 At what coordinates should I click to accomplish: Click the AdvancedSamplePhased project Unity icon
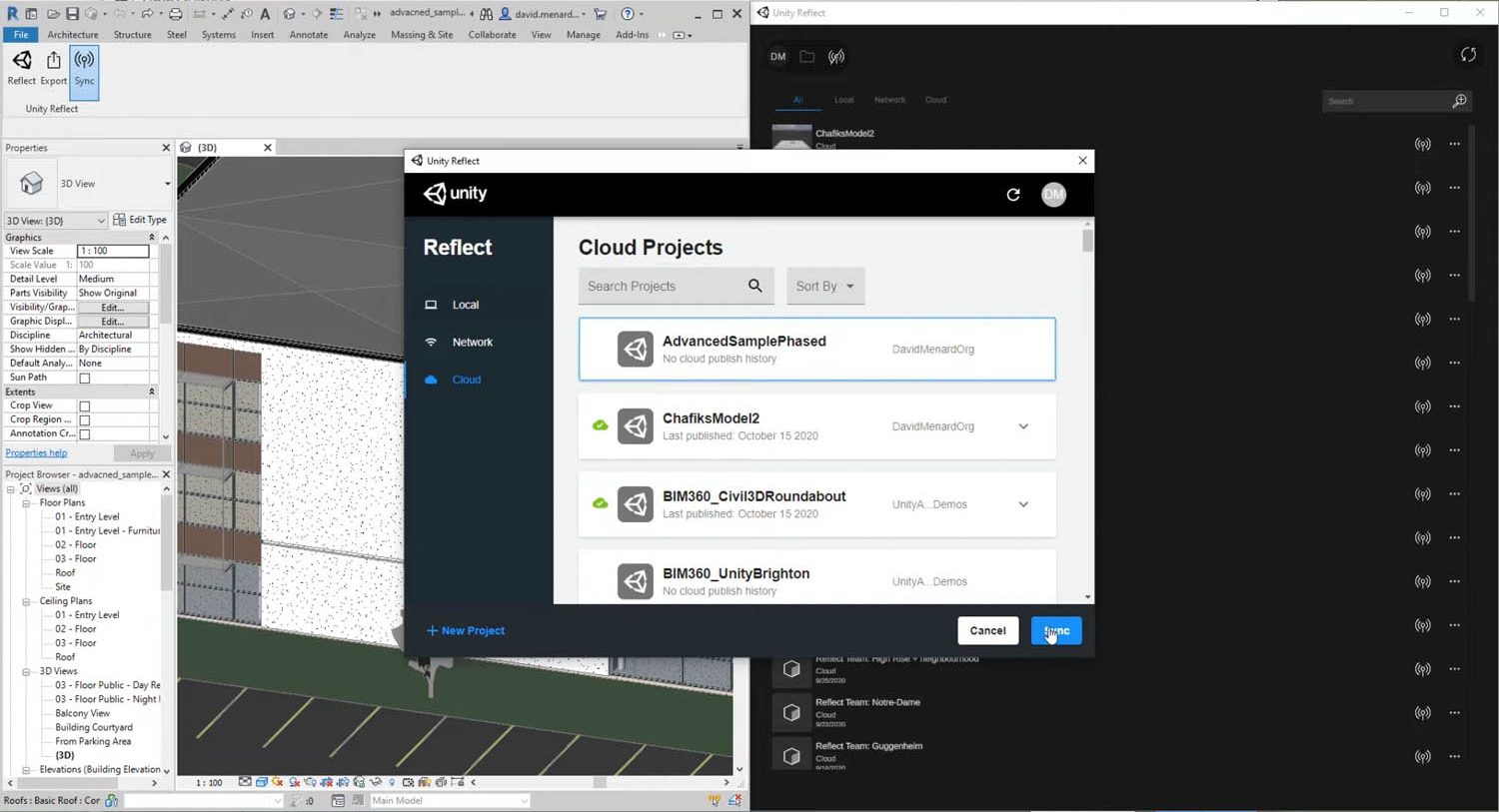636,349
